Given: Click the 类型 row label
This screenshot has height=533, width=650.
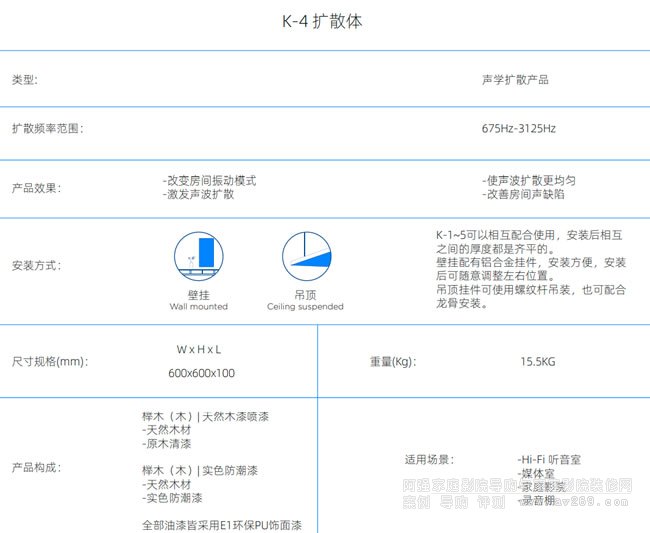Looking at the screenshot, I should point(25,79).
